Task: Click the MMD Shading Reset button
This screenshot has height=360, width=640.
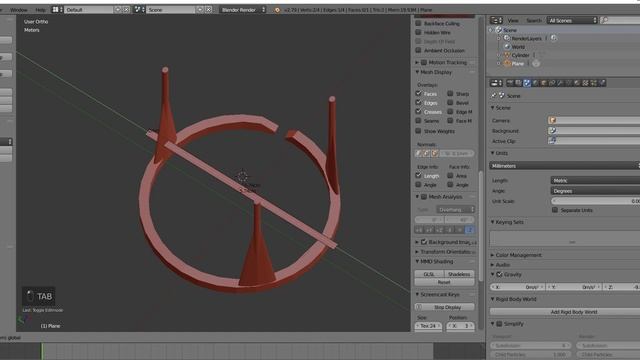Action: point(444,282)
